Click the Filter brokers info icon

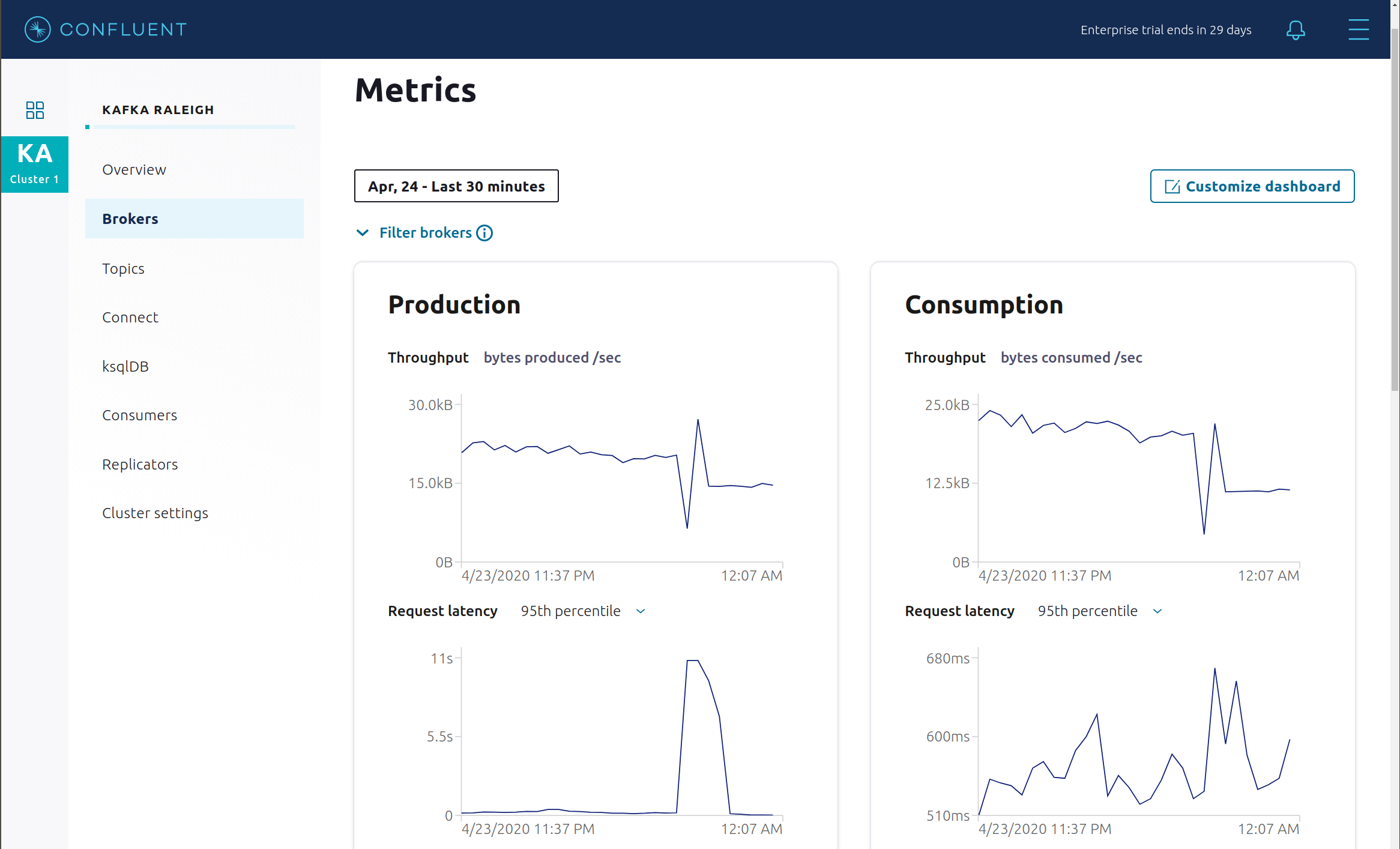484,233
